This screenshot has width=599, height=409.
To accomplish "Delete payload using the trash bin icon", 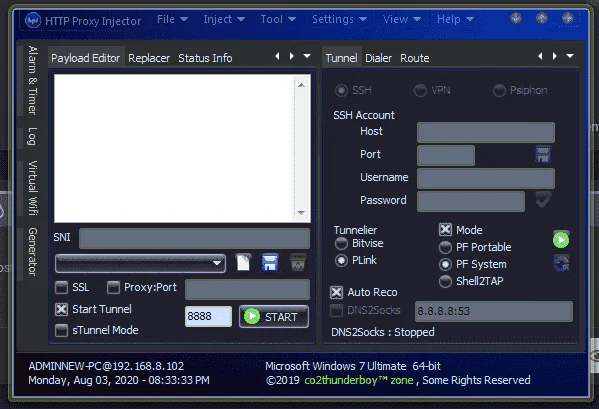I will 297,262.
